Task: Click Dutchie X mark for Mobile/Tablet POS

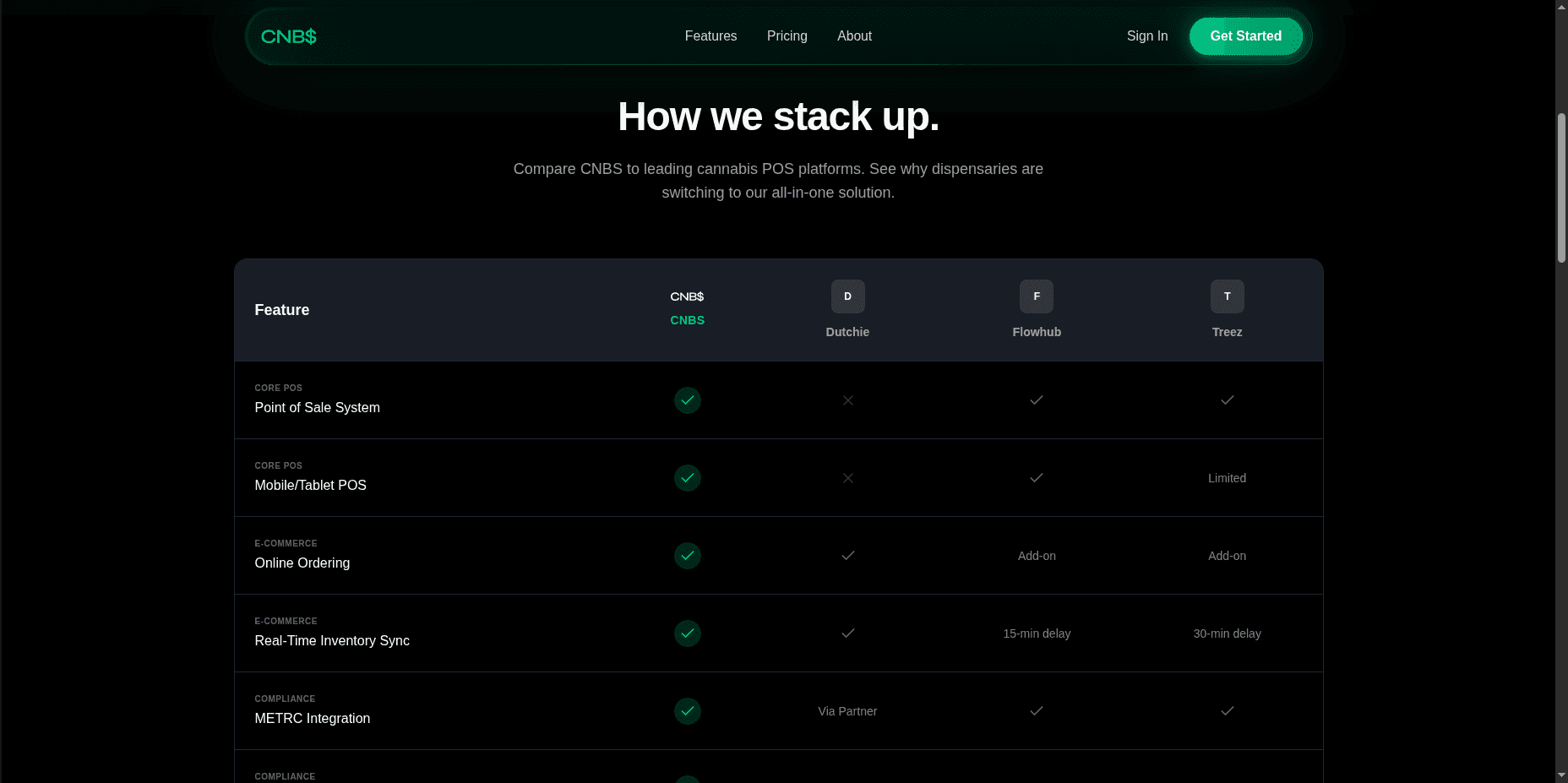Action: click(847, 478)
